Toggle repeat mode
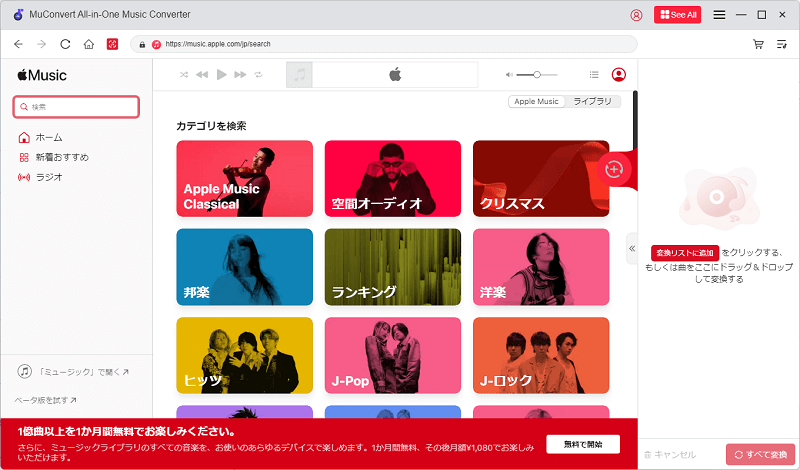 259,75
